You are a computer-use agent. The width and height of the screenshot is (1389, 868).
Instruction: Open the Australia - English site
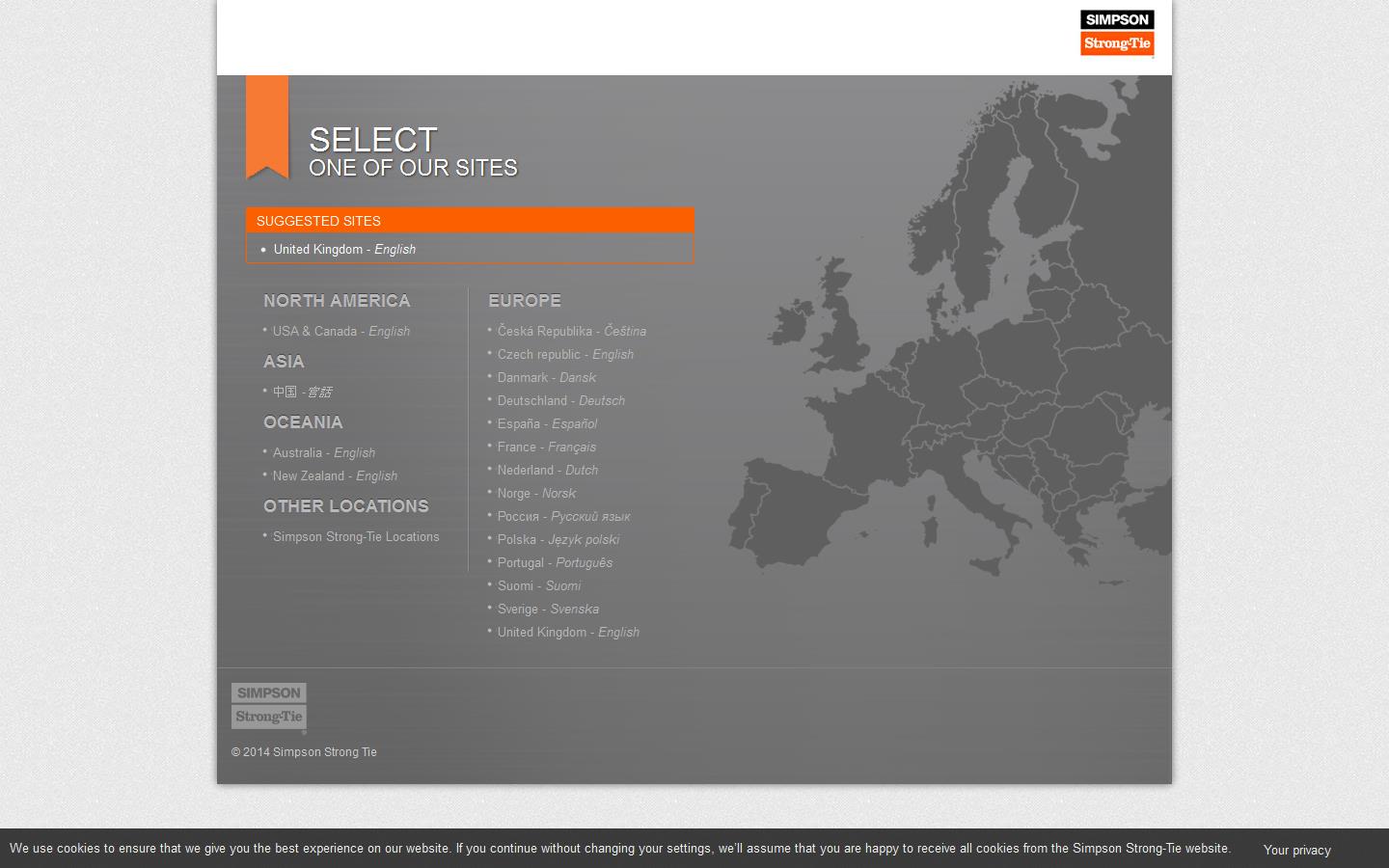tap(323, 453)
